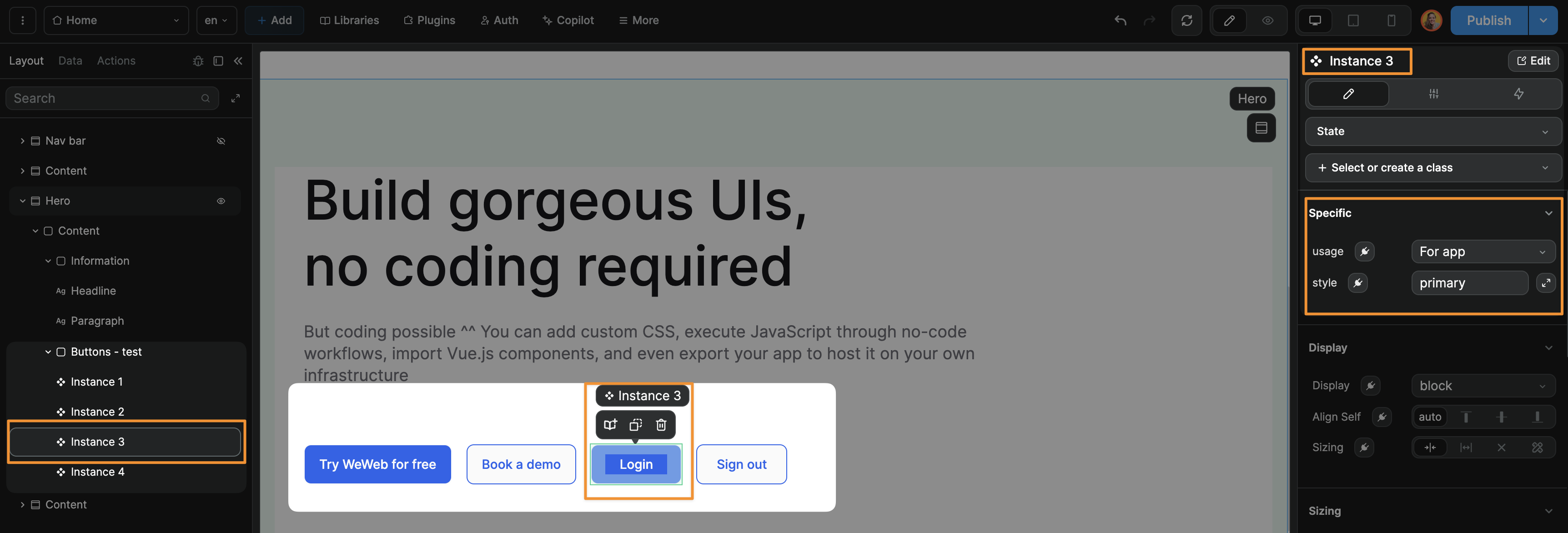Duplicate Instance 3 with the copy icon

click(635, 425)
